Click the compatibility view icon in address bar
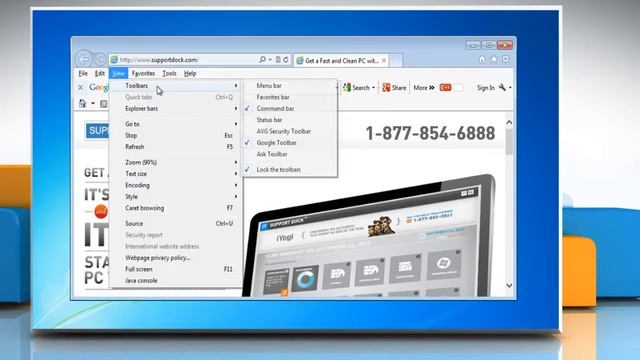Viewport: 640px width, 360px height. click(278, 60)
